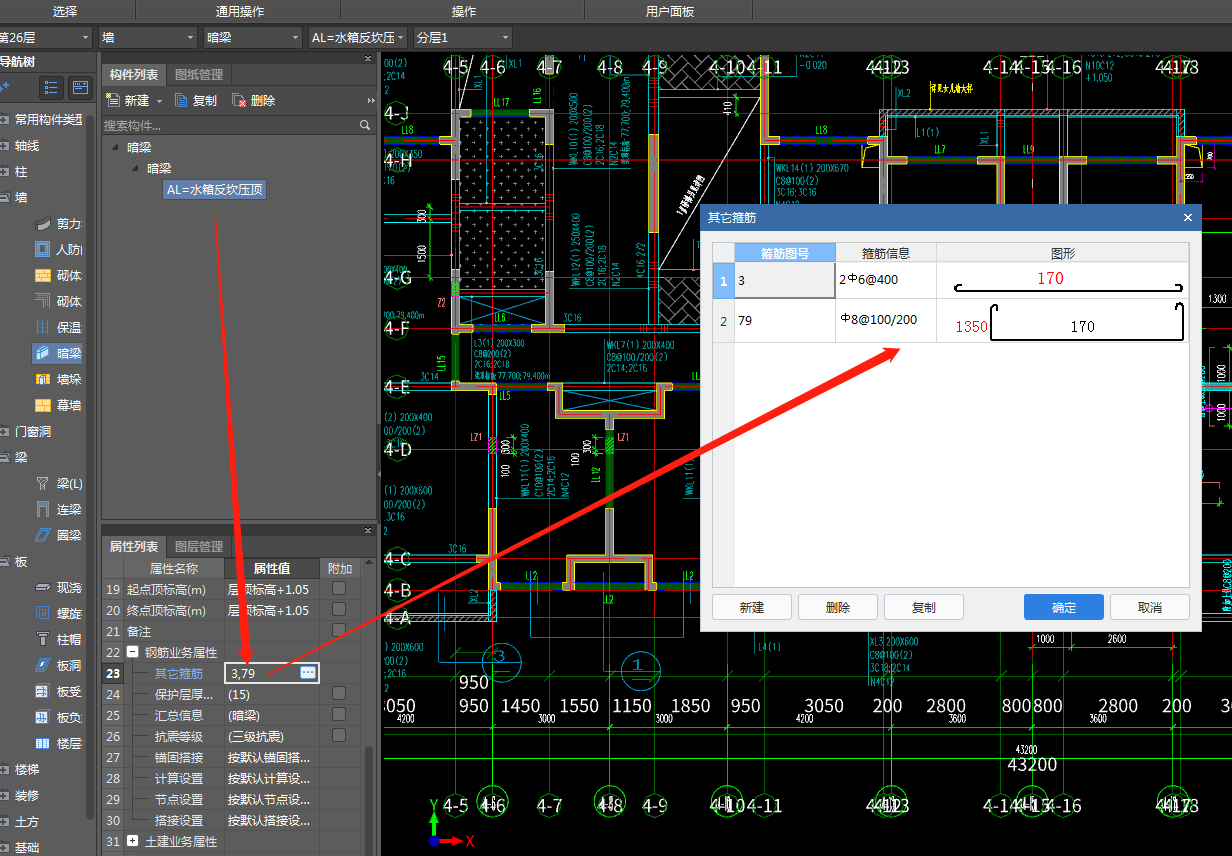Switch to the 图层管理 tab
This screenshot has width=1232, height=856.
199,546
